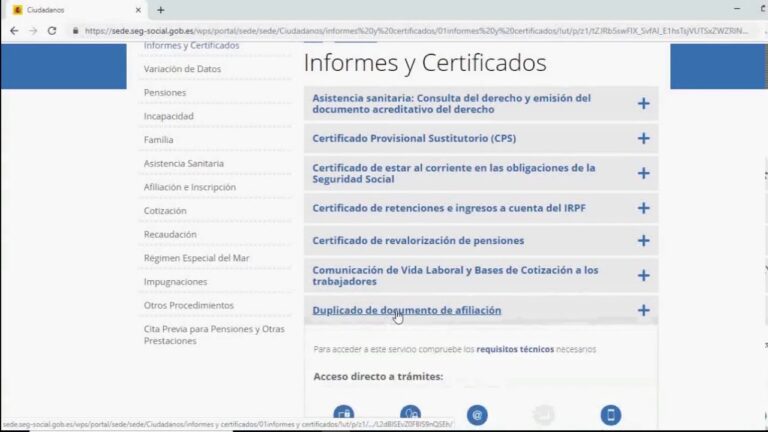Click the browser address bar URL
Viewport: 768px width, 432px height.
[x=416, y=31]
